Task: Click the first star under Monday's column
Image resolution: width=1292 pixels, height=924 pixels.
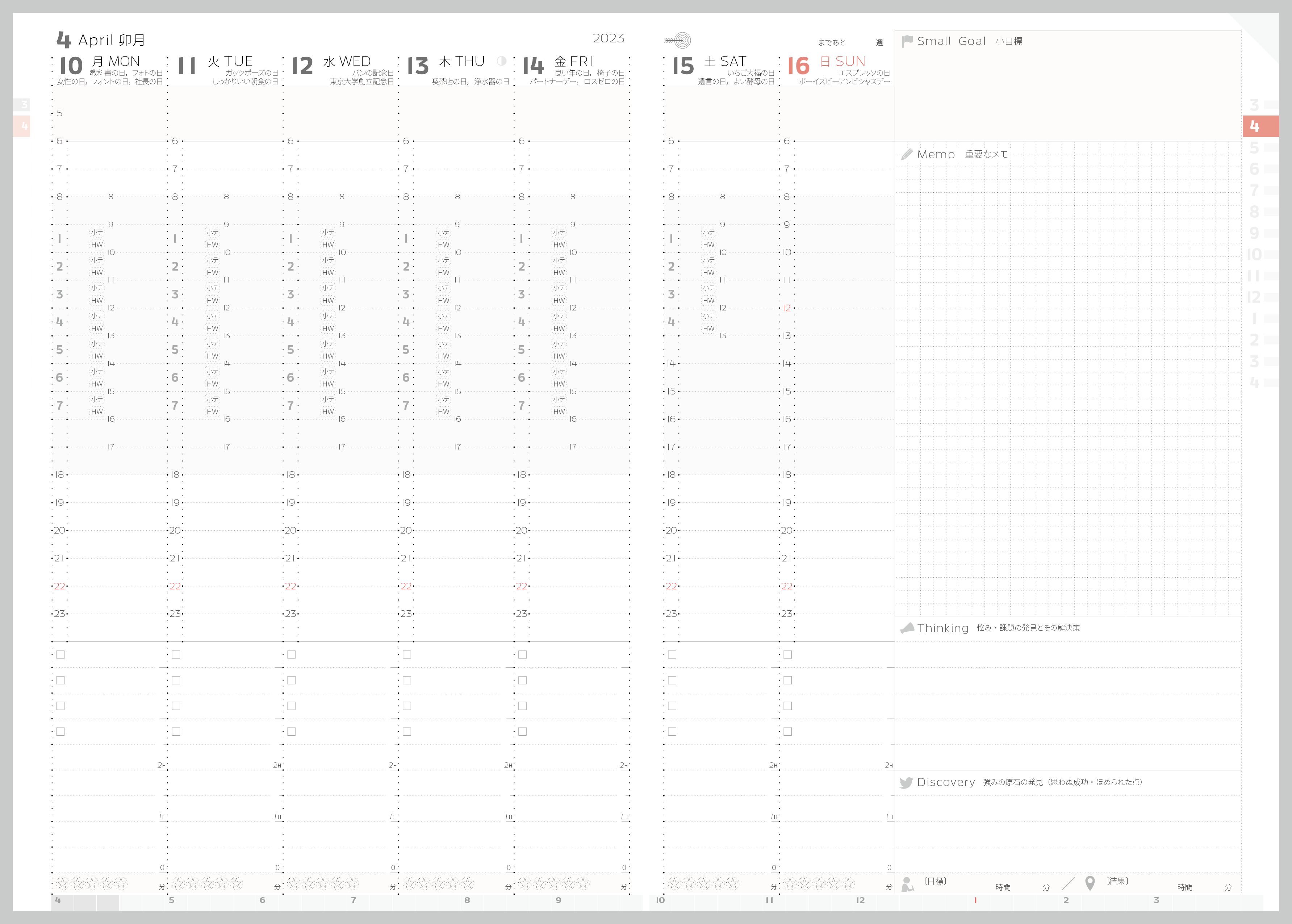Action: click(63, 883)
